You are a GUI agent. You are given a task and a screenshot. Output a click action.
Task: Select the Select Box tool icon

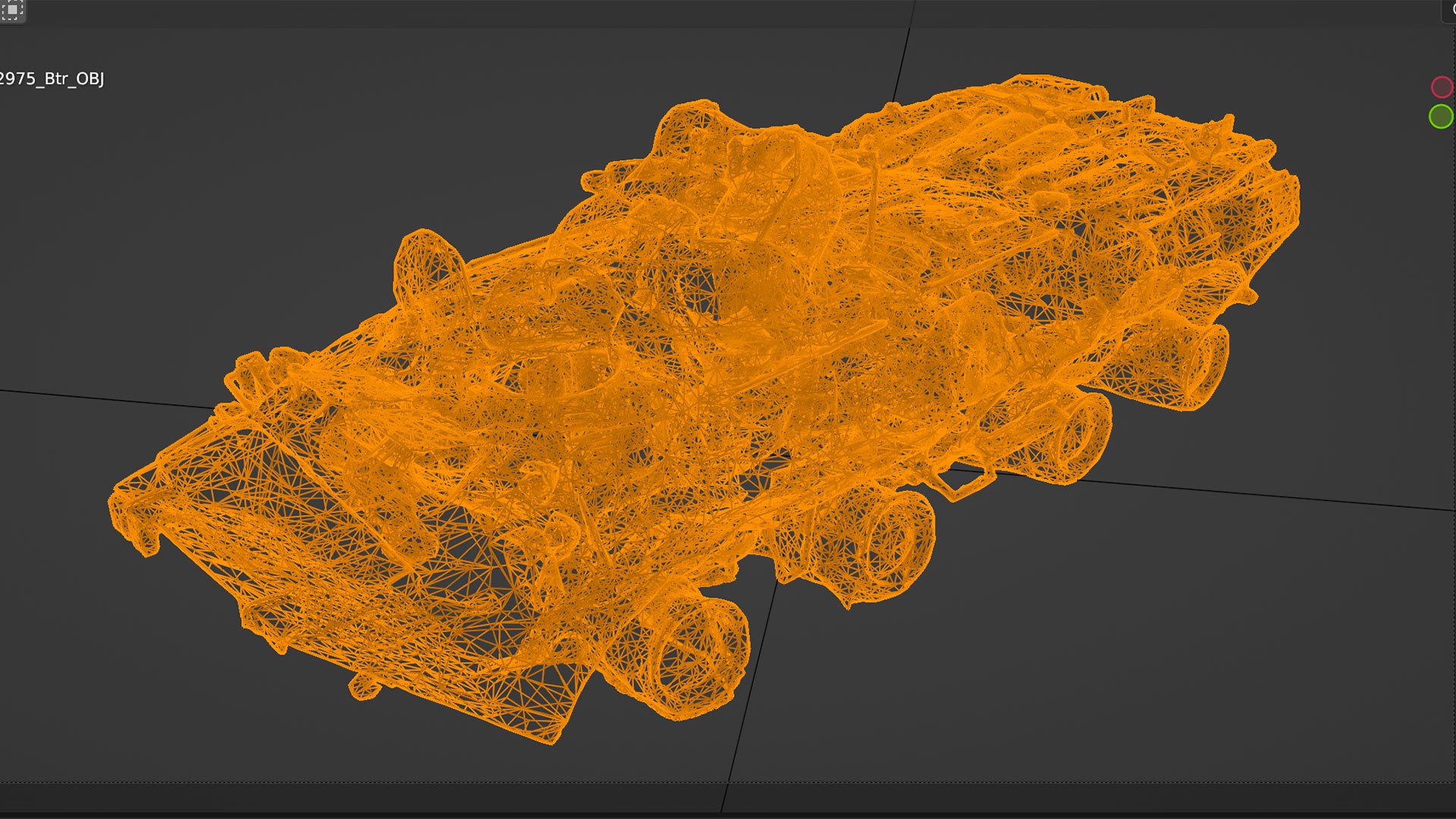(x=12, y=10)
